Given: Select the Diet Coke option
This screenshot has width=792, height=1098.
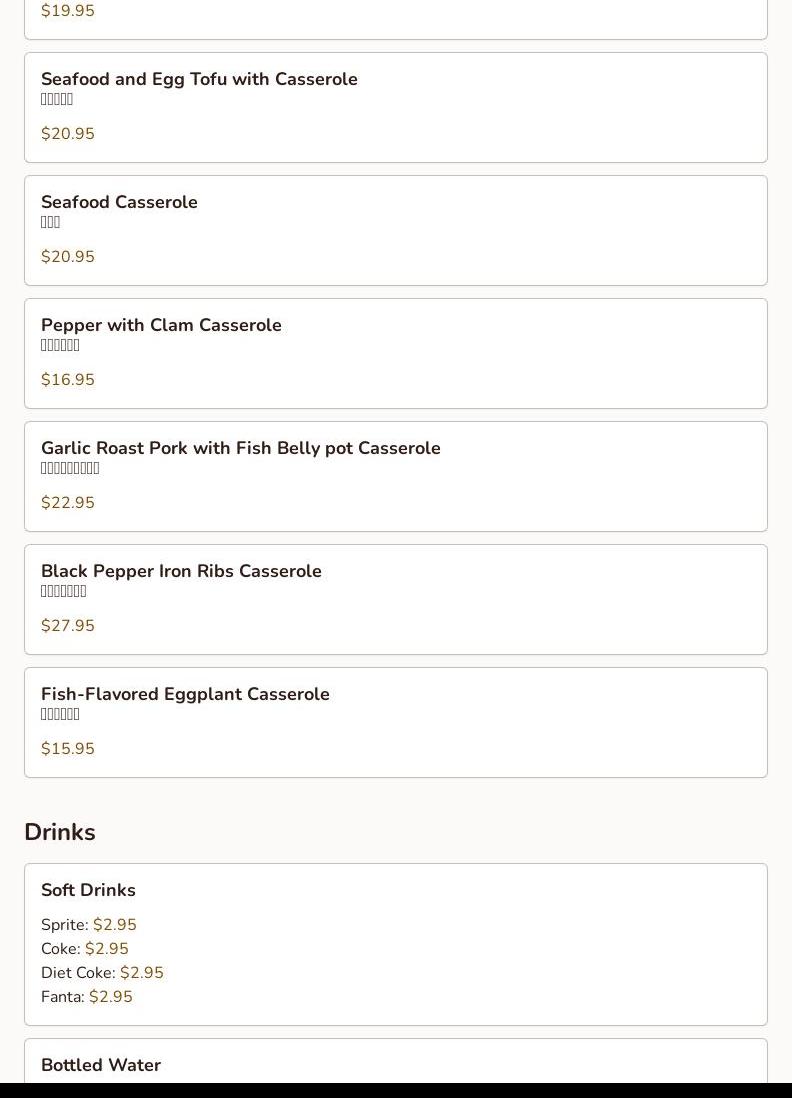Looking at the screenshot, I should coord(102,973).
